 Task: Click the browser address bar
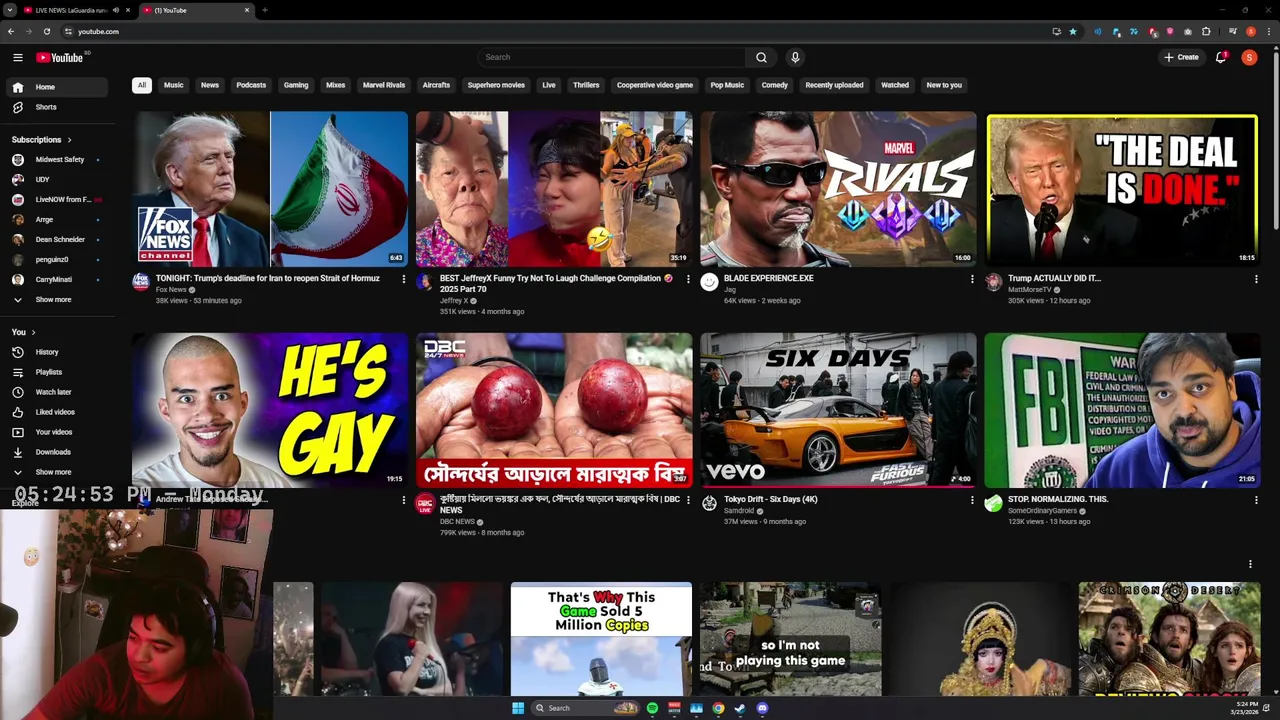560,31
